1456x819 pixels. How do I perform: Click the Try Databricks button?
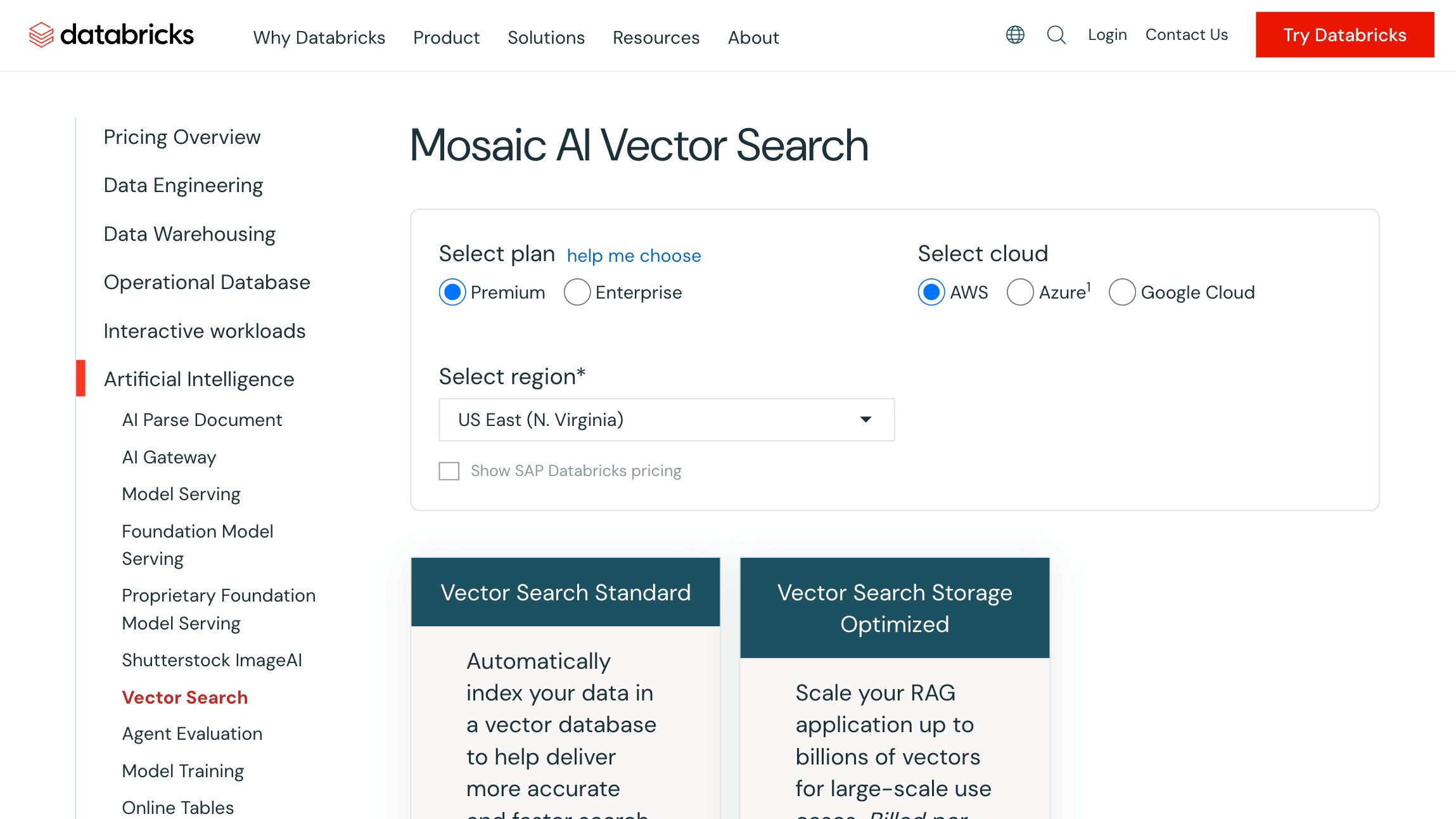click(x=1344, y=35)
